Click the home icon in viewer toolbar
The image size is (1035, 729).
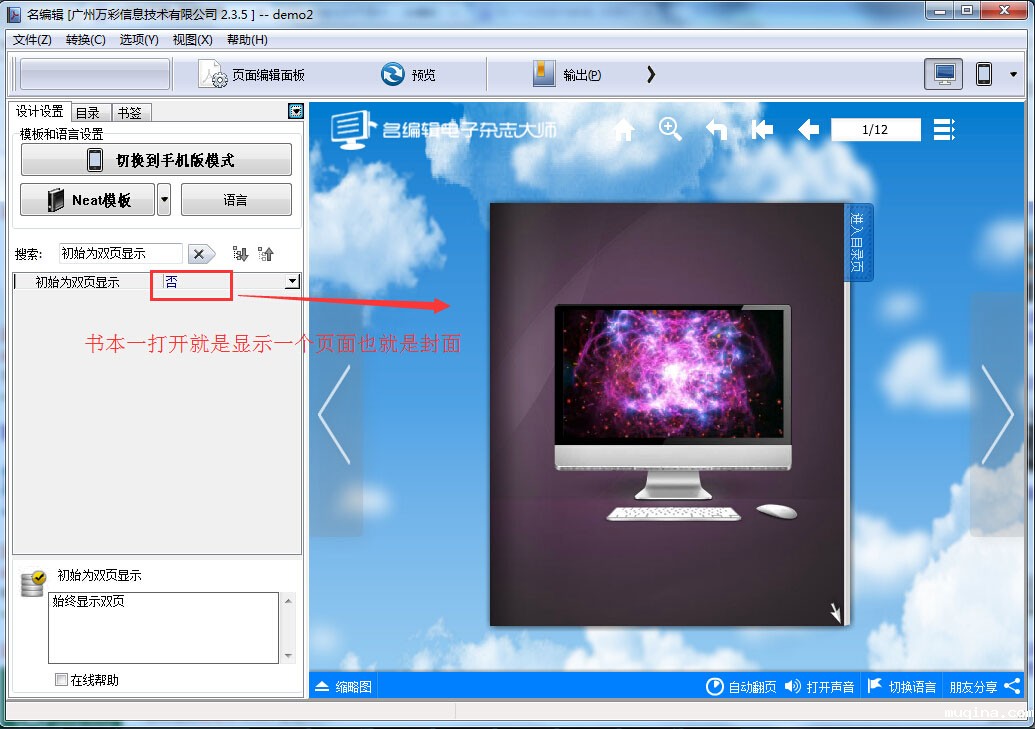pos(624,130)
